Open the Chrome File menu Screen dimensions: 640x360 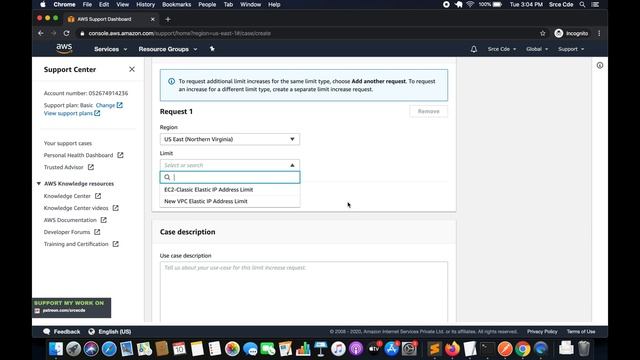coord(87,4)
